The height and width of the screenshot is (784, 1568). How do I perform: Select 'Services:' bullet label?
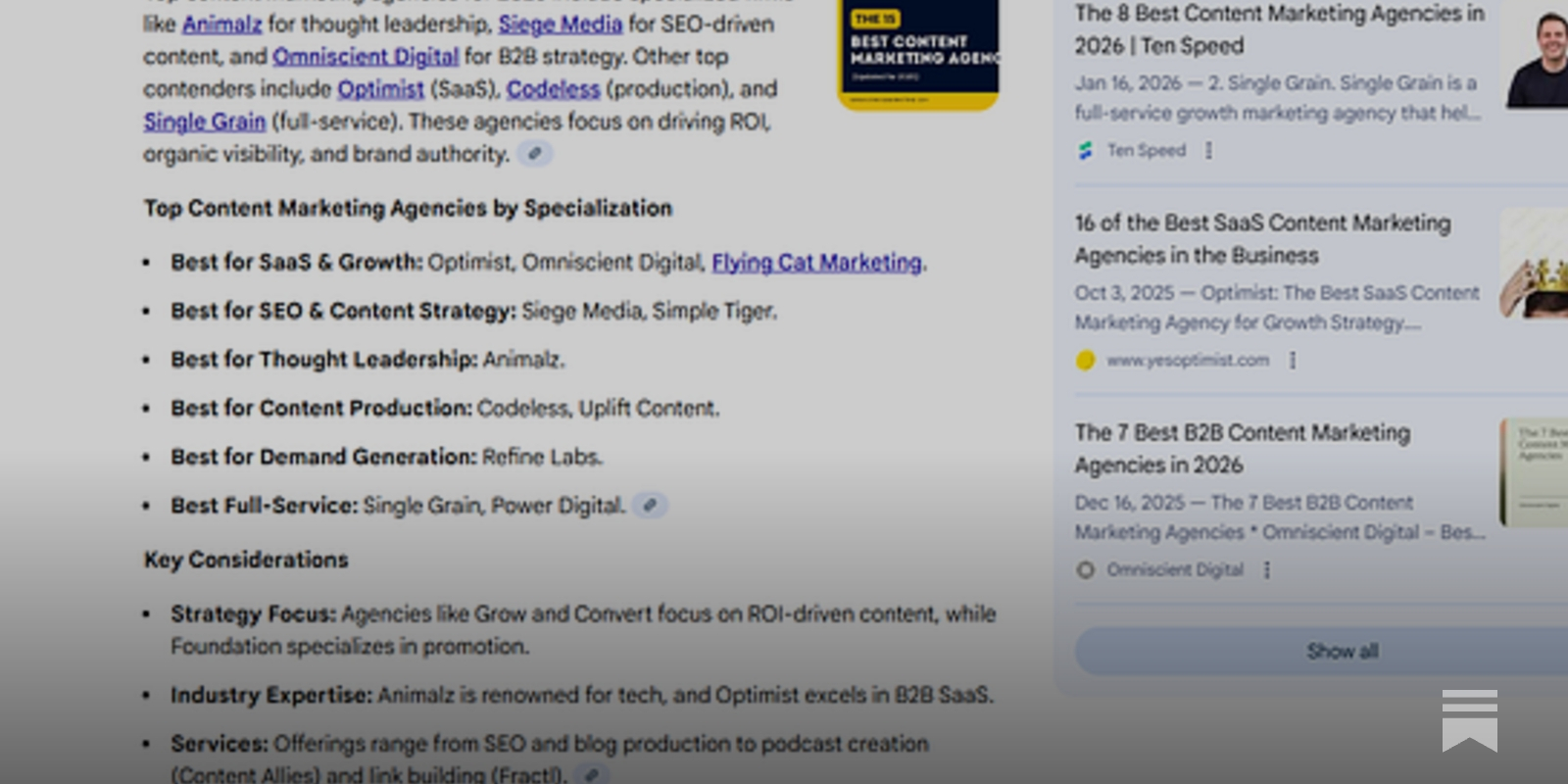pyautogui.click(x=220, y=743)
